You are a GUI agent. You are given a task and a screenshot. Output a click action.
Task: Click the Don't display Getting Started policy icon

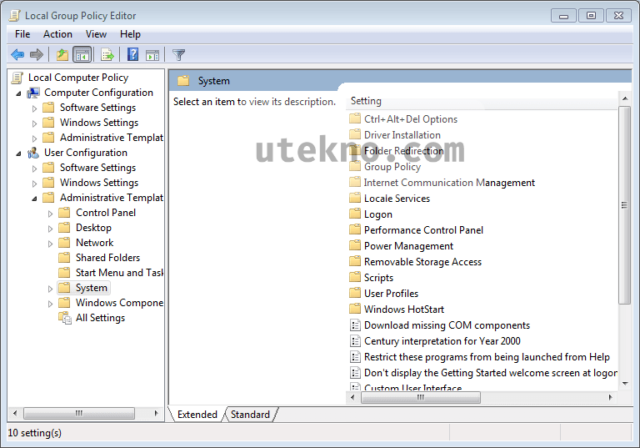[355, 373]
